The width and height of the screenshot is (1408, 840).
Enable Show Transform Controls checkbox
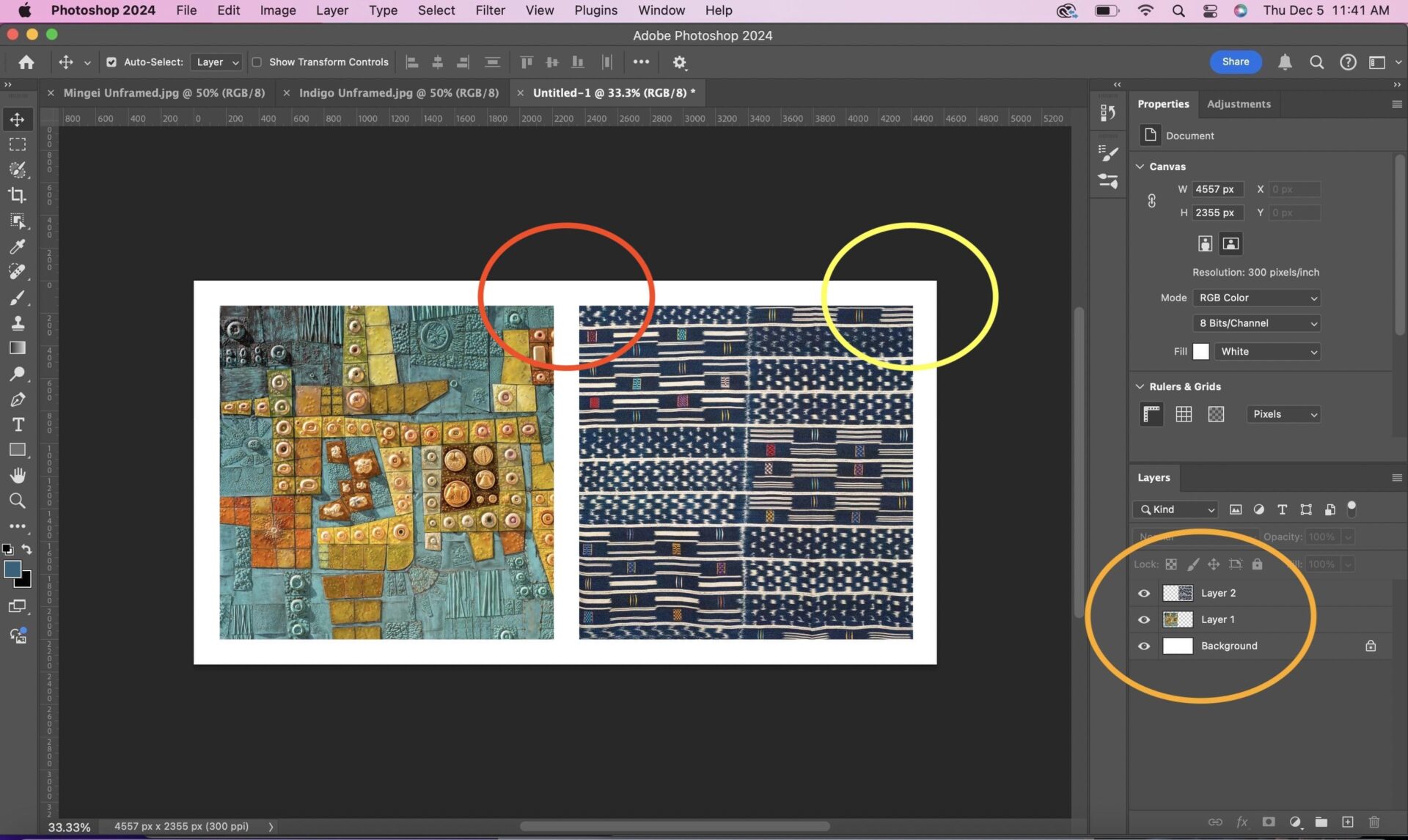pyautogui.click(x=257, y=62)
